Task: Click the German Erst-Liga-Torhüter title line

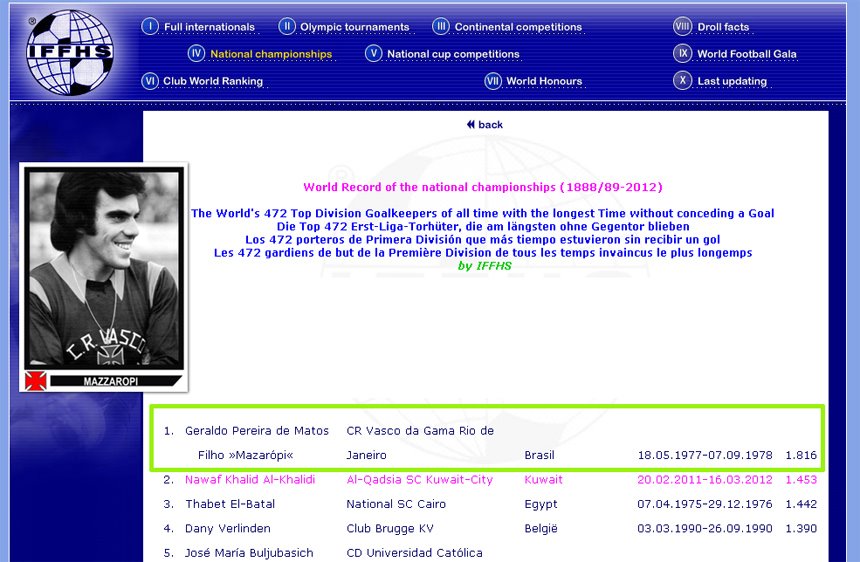Action: coord(483,226)
